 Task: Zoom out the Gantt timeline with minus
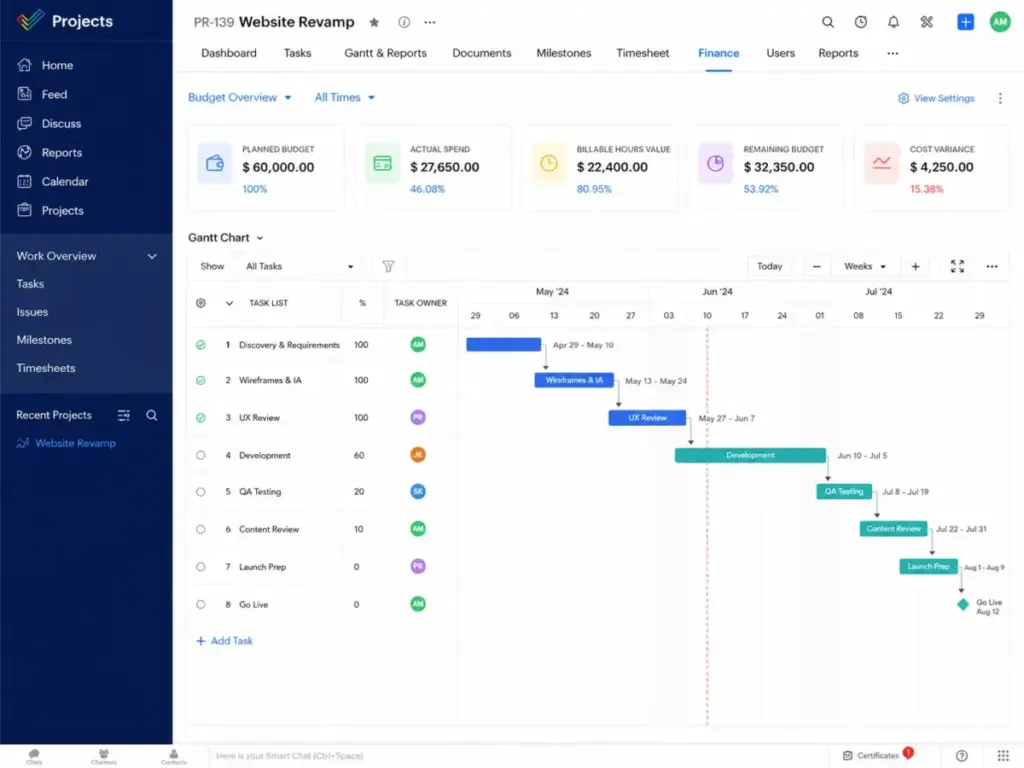[816, 266]
